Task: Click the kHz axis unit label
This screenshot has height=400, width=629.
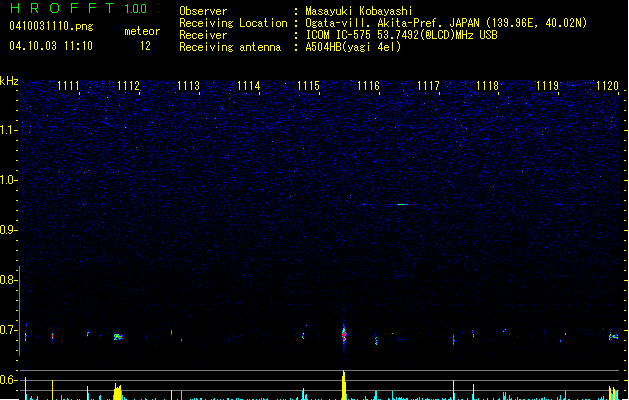Action: pos(9,81)
